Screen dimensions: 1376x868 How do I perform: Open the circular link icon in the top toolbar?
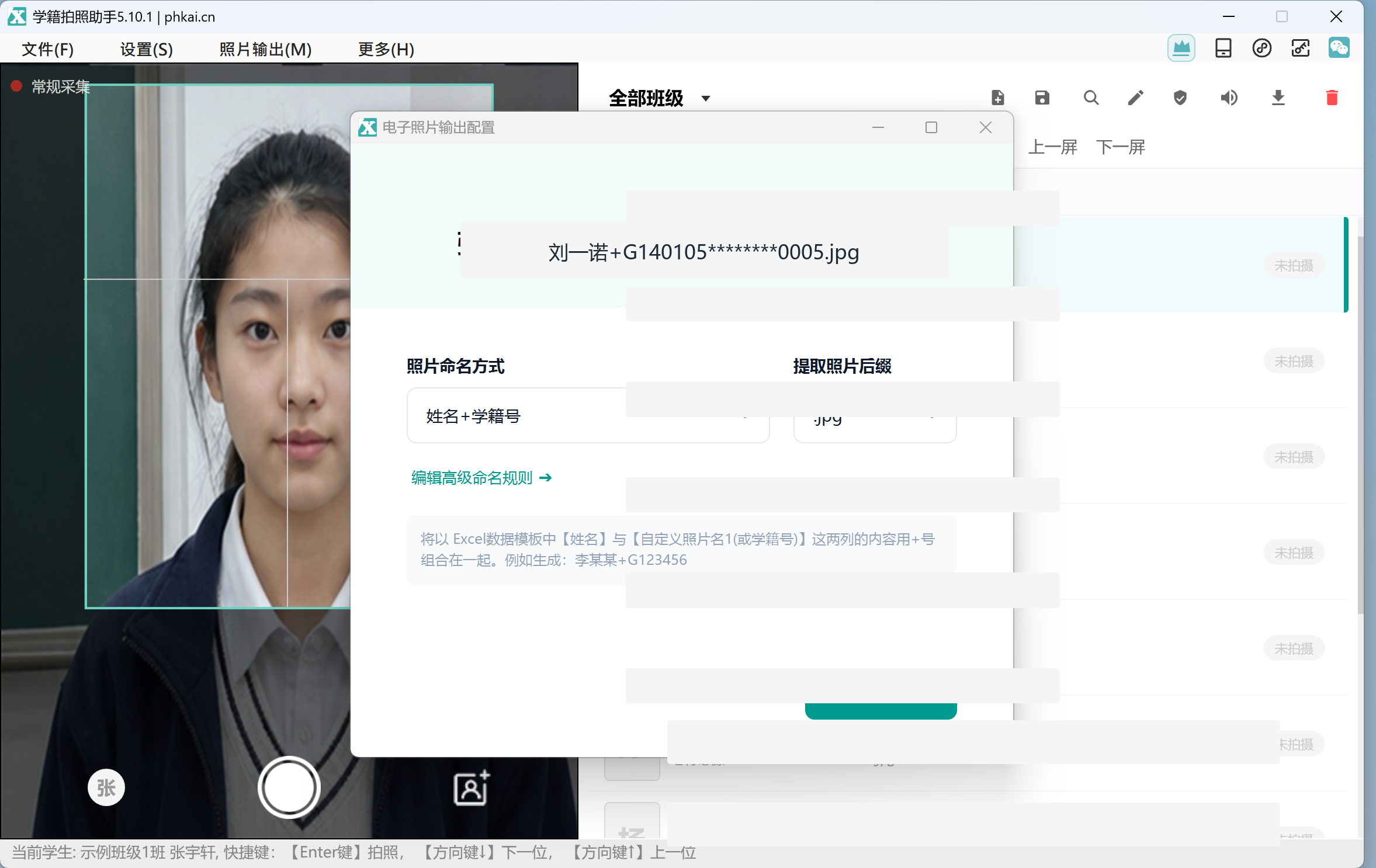pyautogui.click(x=1261, y=48)
